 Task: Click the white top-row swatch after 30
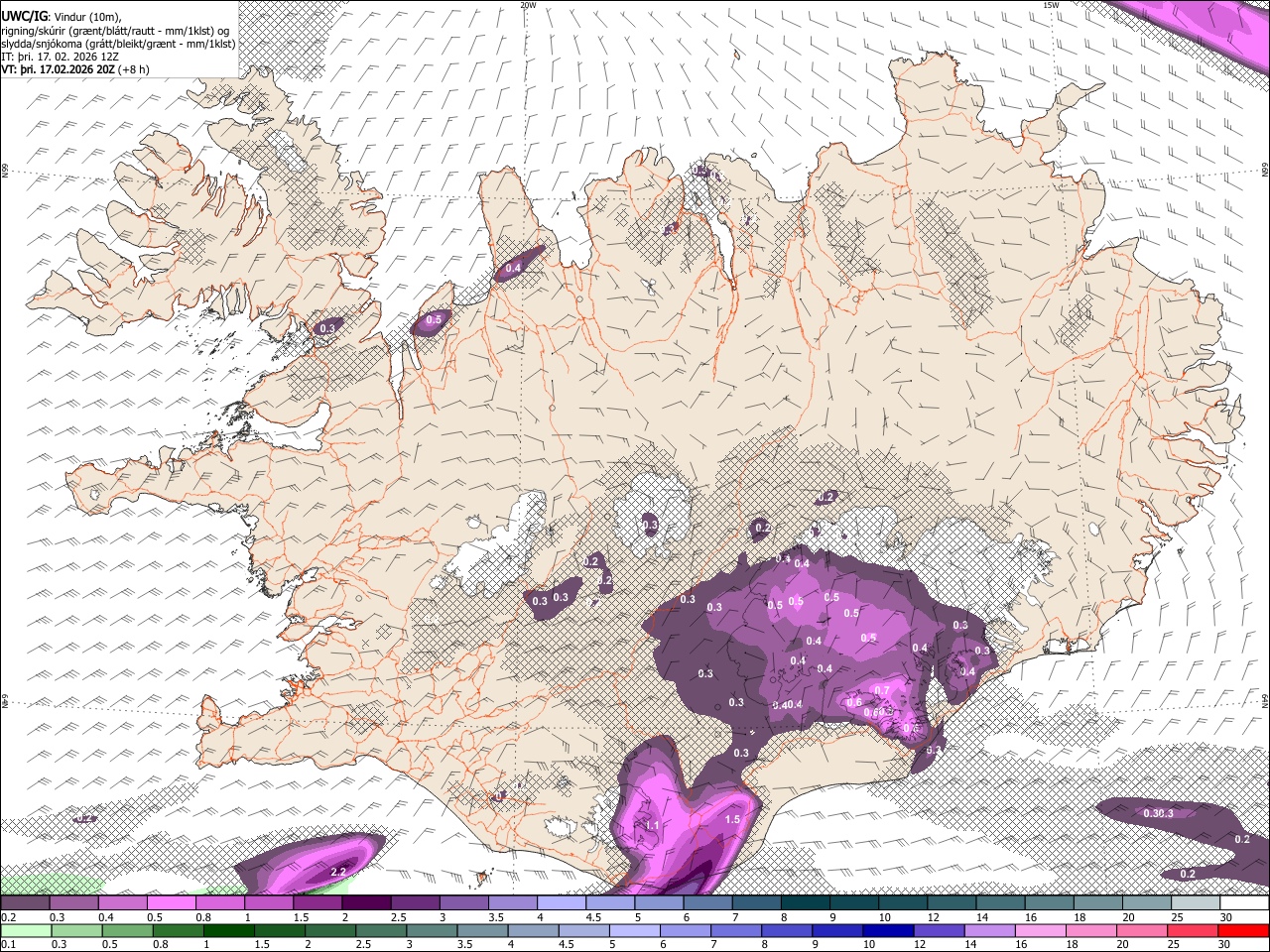[x=1245, y=902]
